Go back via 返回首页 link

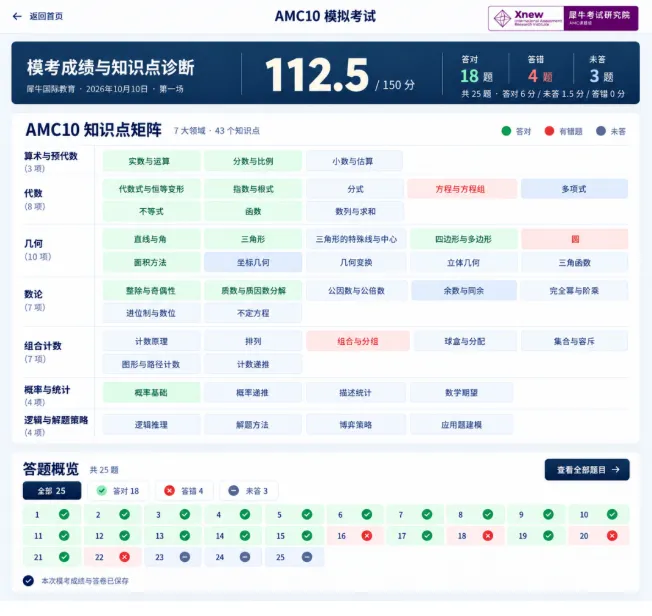[46, 16]
